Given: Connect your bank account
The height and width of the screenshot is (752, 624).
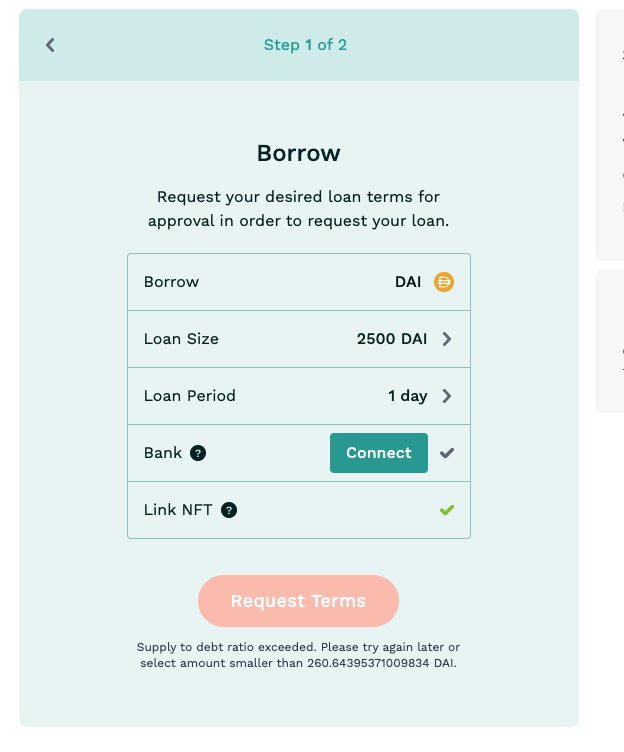Looking at the screenshot, I should (378, 453).
